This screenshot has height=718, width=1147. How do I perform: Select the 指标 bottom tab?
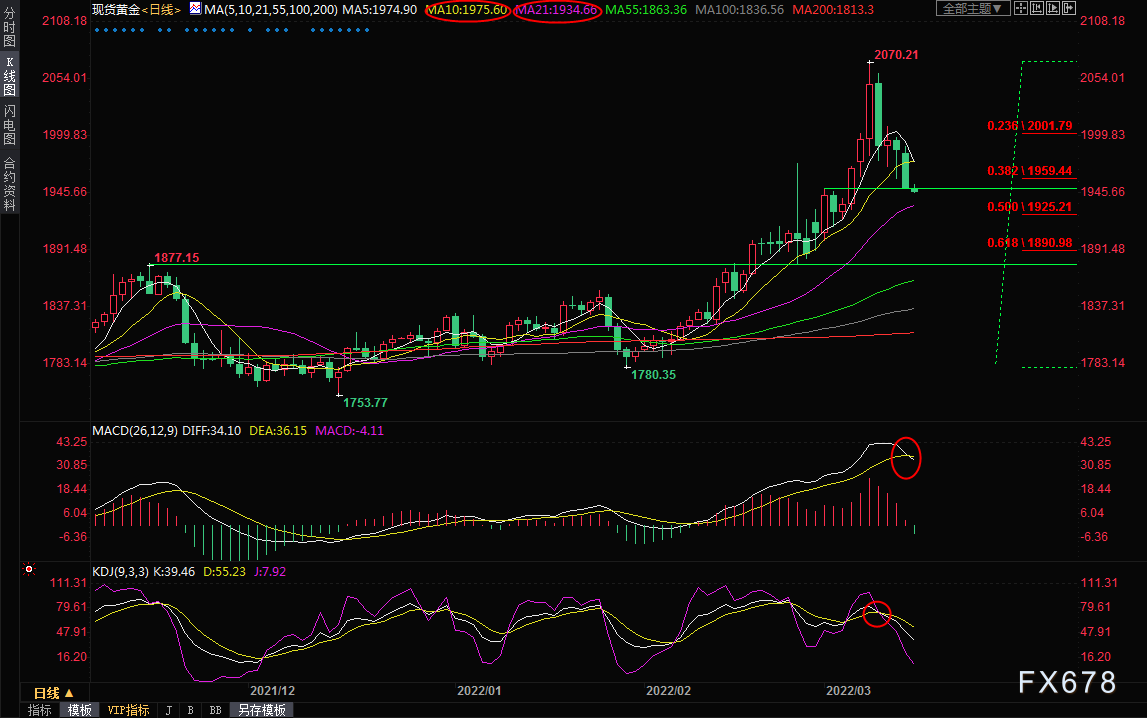pos(40,710)
